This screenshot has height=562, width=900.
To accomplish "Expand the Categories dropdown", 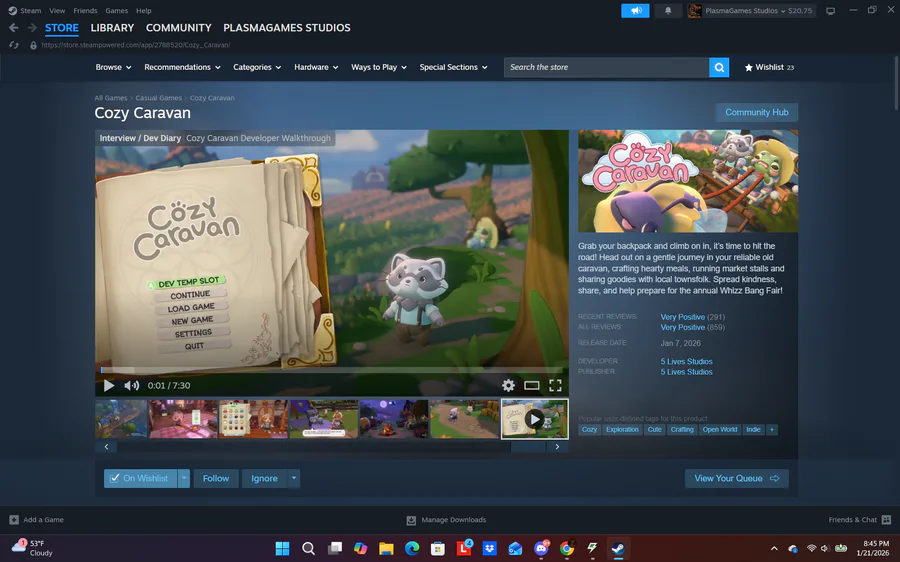I will pos(257,67).
